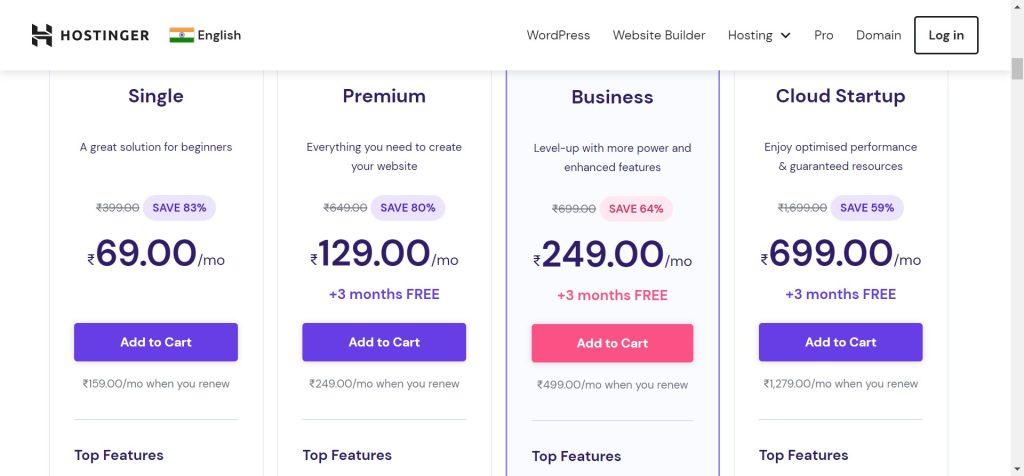Screen dimensions: 1024x476
Task: Click the SAVE 59% badge
Action: [867, 208]
